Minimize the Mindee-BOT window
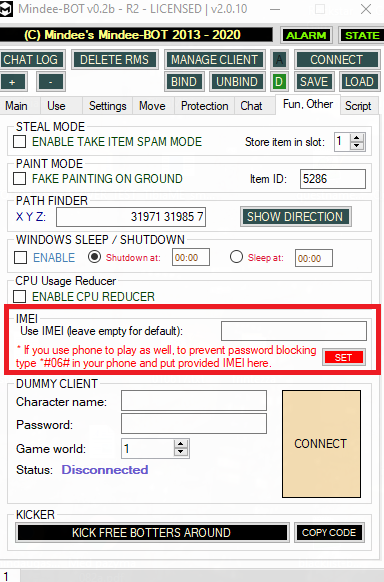This screenshot has width=384, height=582. (275, 9)
